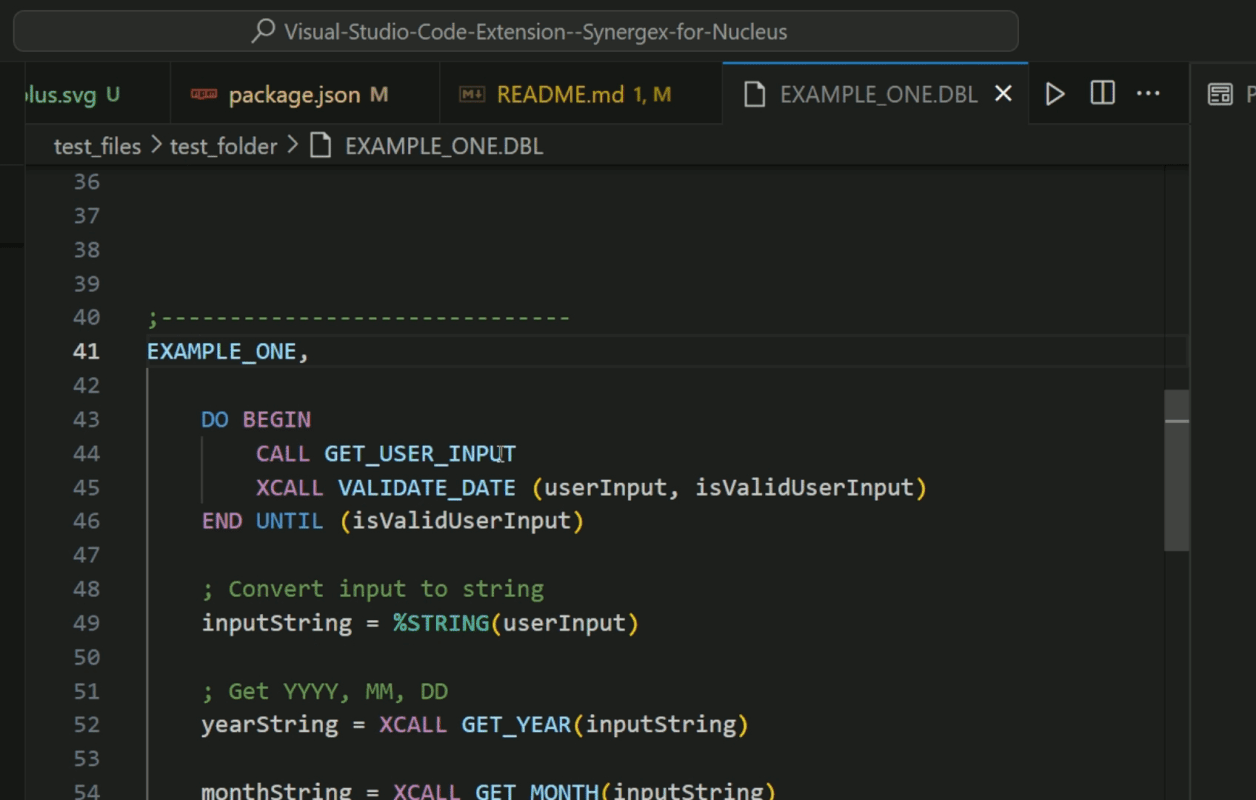Click END UNTIL on line 46
Image resolution: width=1256 pixels, height=800 pixels.
click(x=262, y=521)
